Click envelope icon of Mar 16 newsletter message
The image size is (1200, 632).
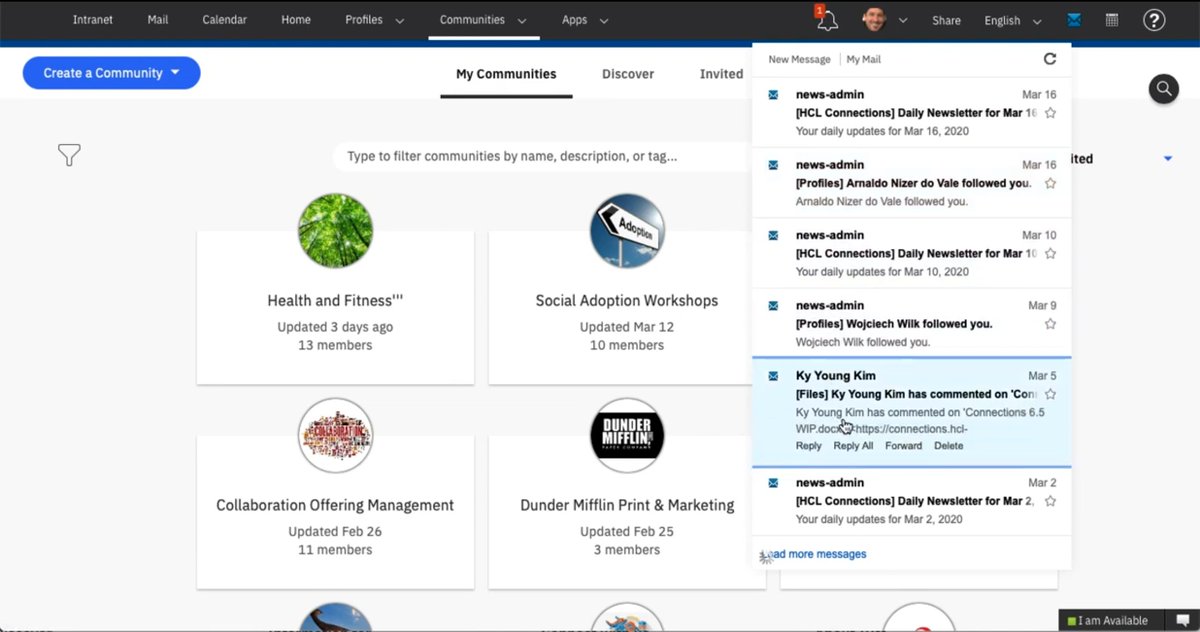pos(773,94)
